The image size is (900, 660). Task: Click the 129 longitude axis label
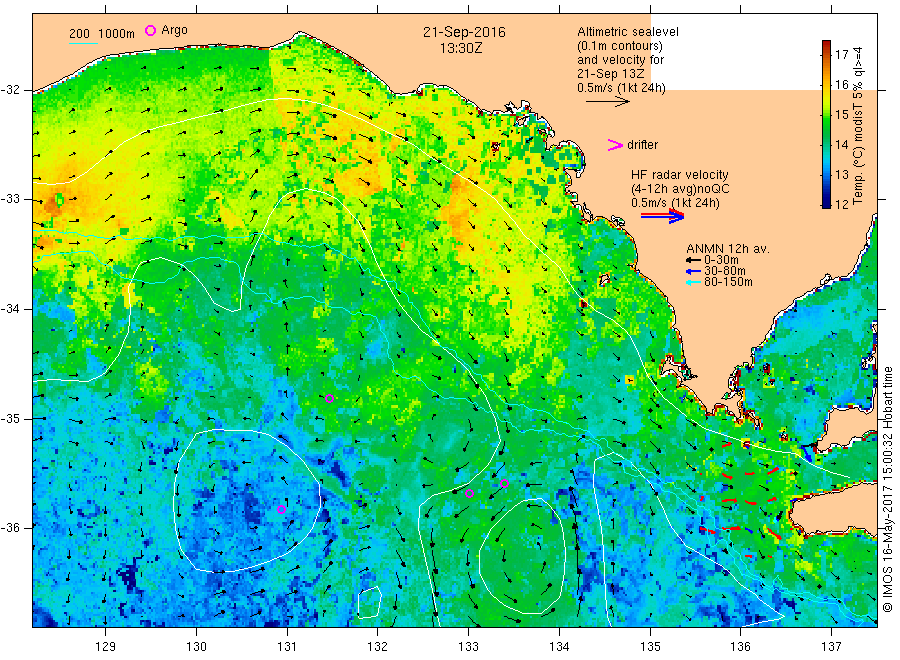tap(106, 646)
